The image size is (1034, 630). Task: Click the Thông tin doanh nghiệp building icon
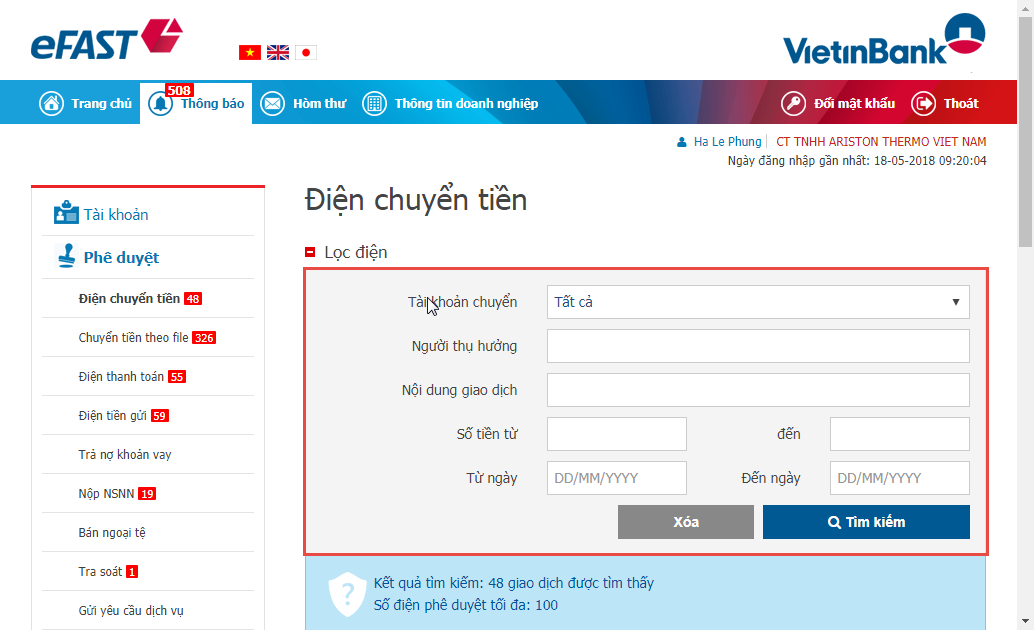[x=374, y=104]
